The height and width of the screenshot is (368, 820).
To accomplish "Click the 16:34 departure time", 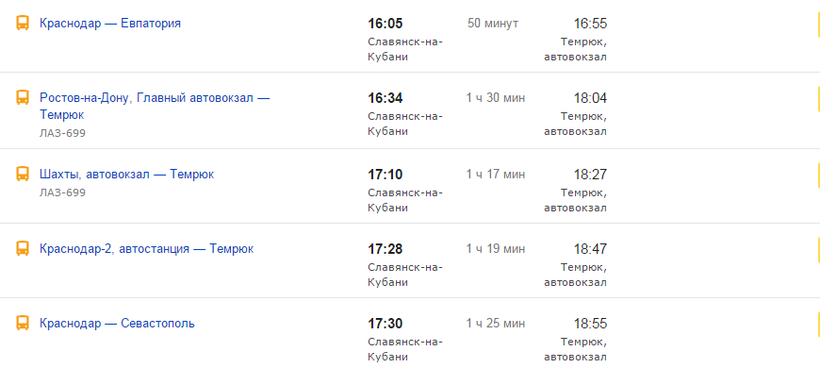I will point(385,98).
